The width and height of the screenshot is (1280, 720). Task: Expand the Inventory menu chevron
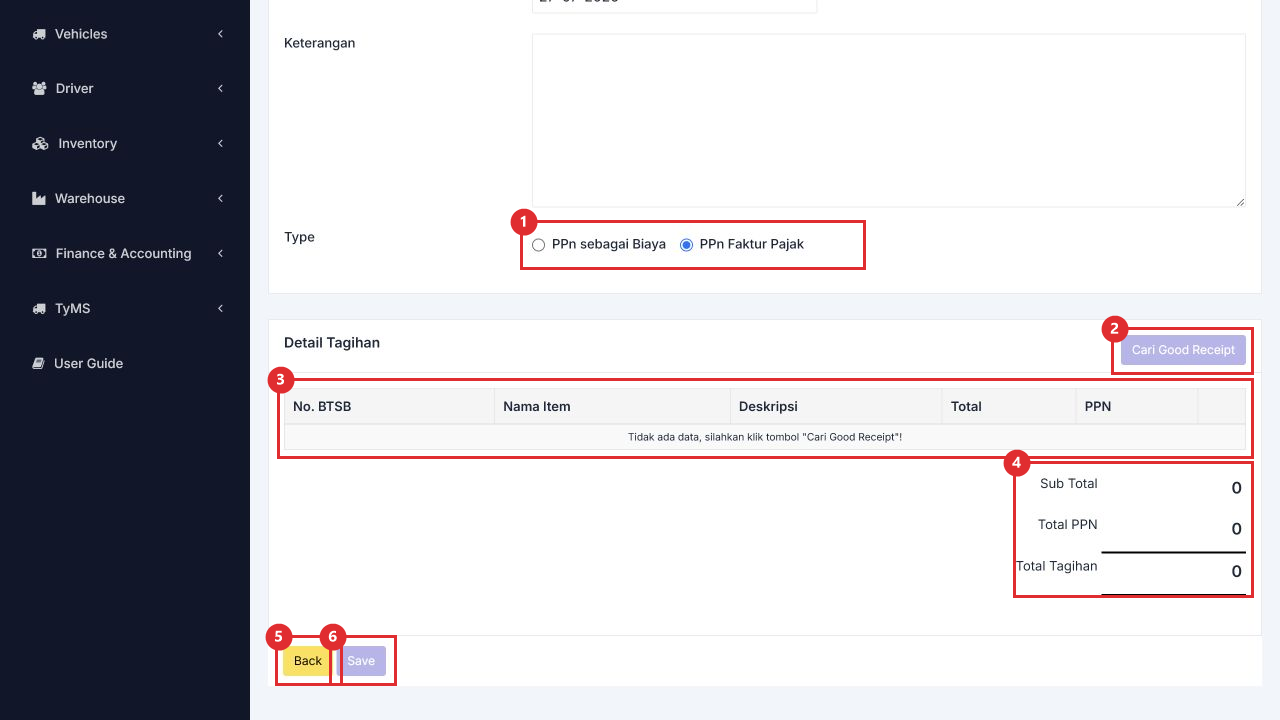point(220,144)
